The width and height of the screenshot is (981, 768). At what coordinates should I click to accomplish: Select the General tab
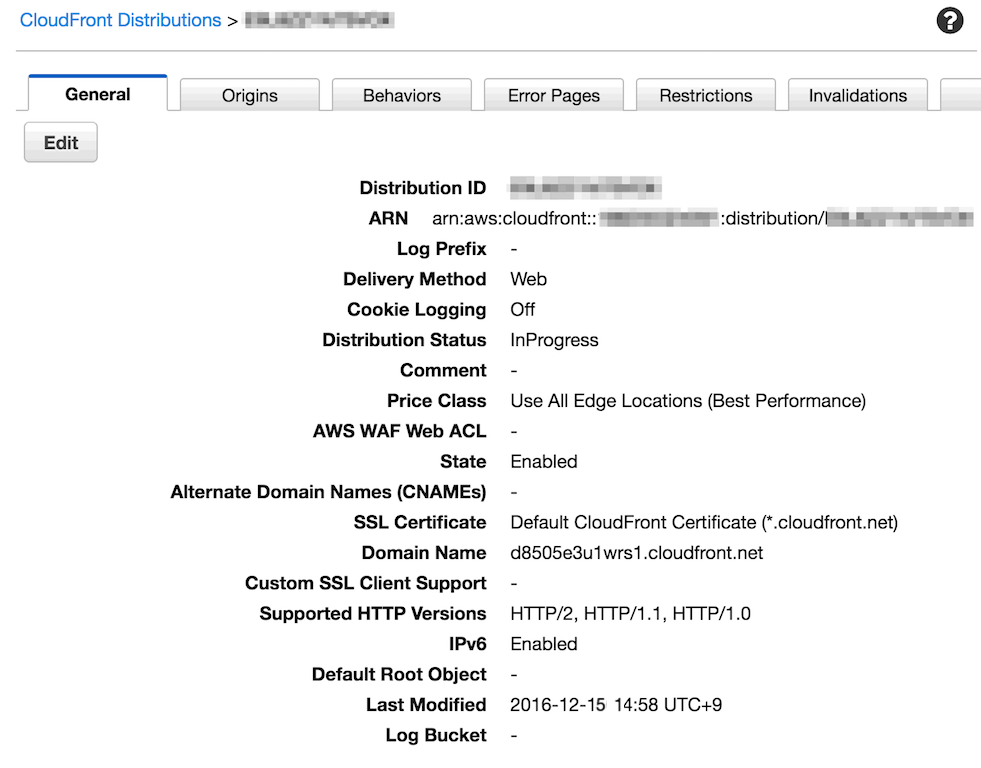pos(98,94)
